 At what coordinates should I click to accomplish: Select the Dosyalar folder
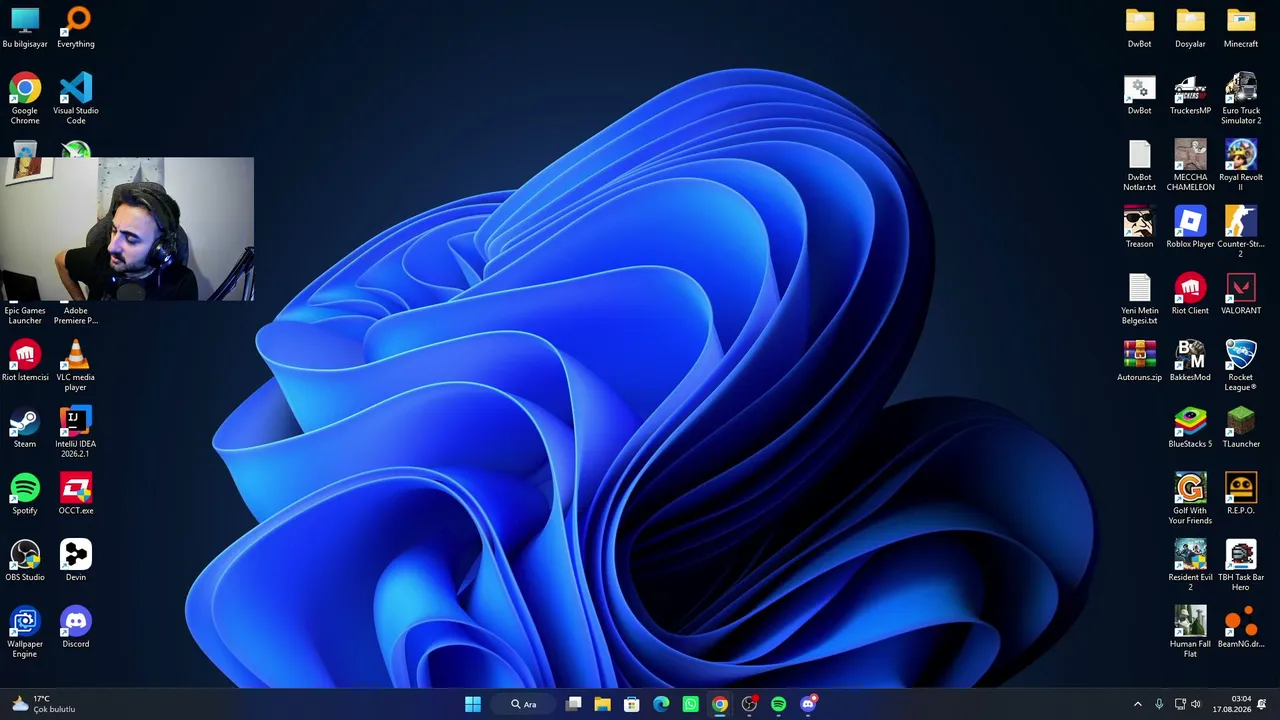[x=1190, y=28]
